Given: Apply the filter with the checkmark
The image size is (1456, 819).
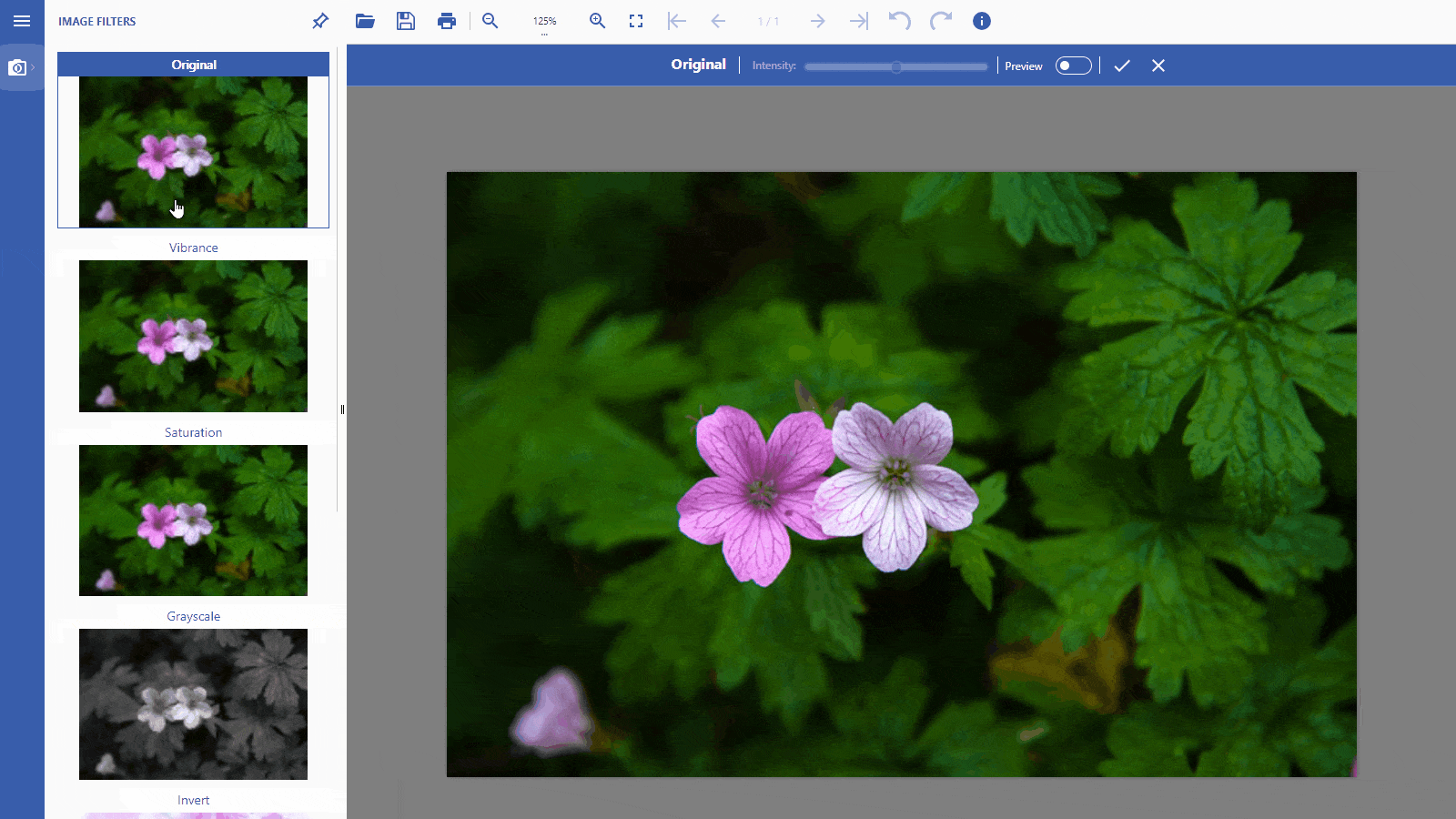Looking at the screenshot, I should (x=1122, y=66).
